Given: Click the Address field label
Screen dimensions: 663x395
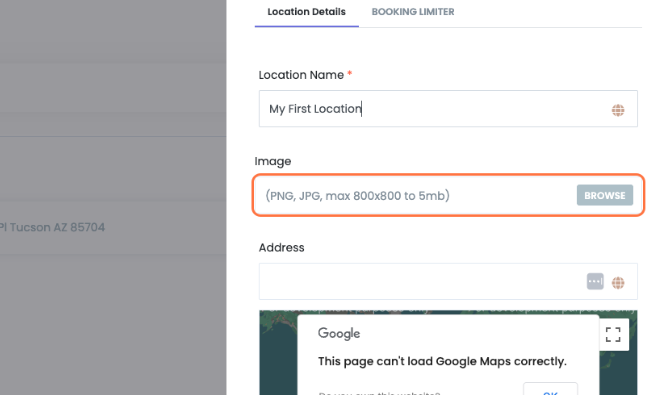Looking at the screenshot, I should click(x=281, y=247).
